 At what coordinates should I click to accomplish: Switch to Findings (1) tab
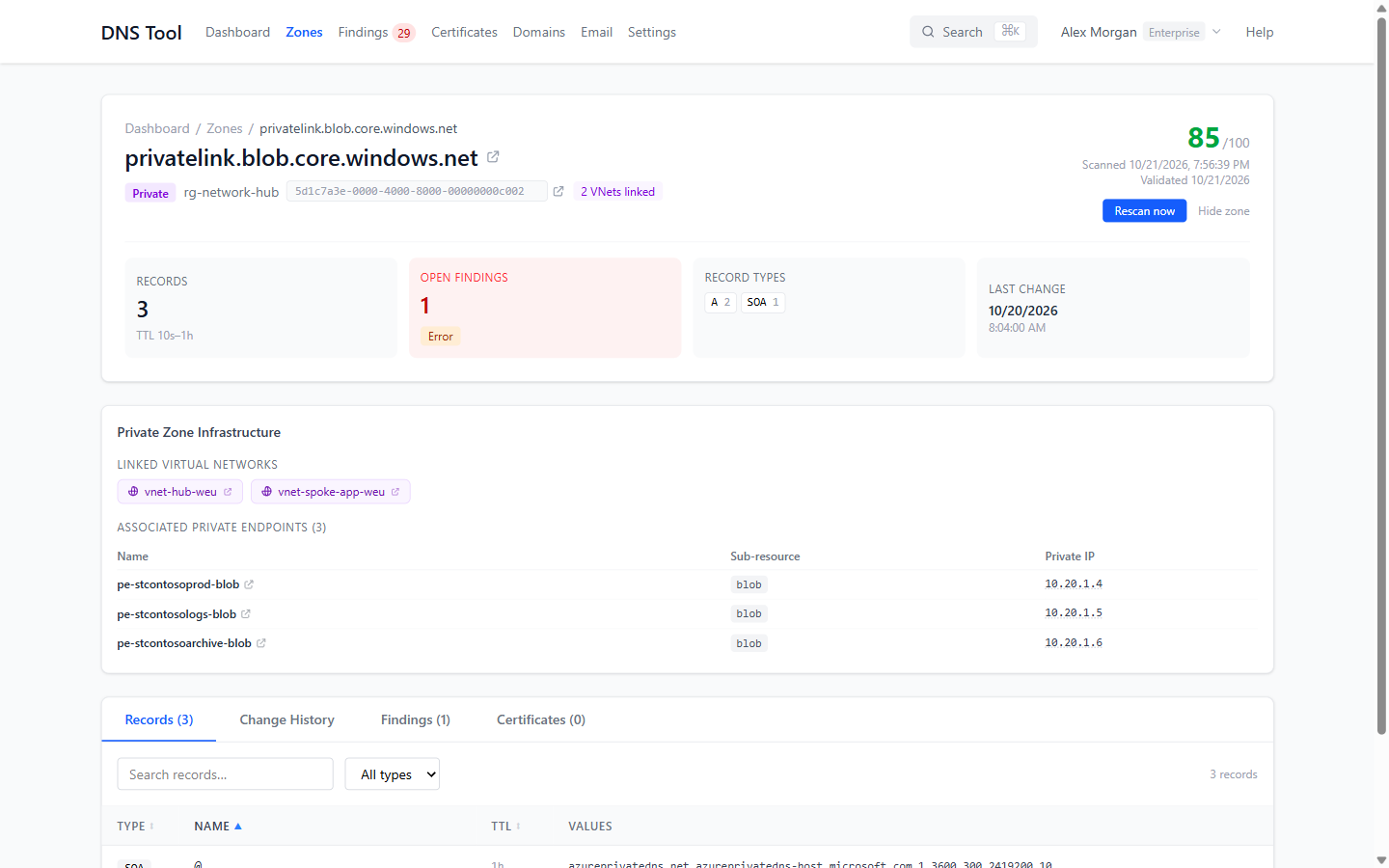click(x=416, y=719)
